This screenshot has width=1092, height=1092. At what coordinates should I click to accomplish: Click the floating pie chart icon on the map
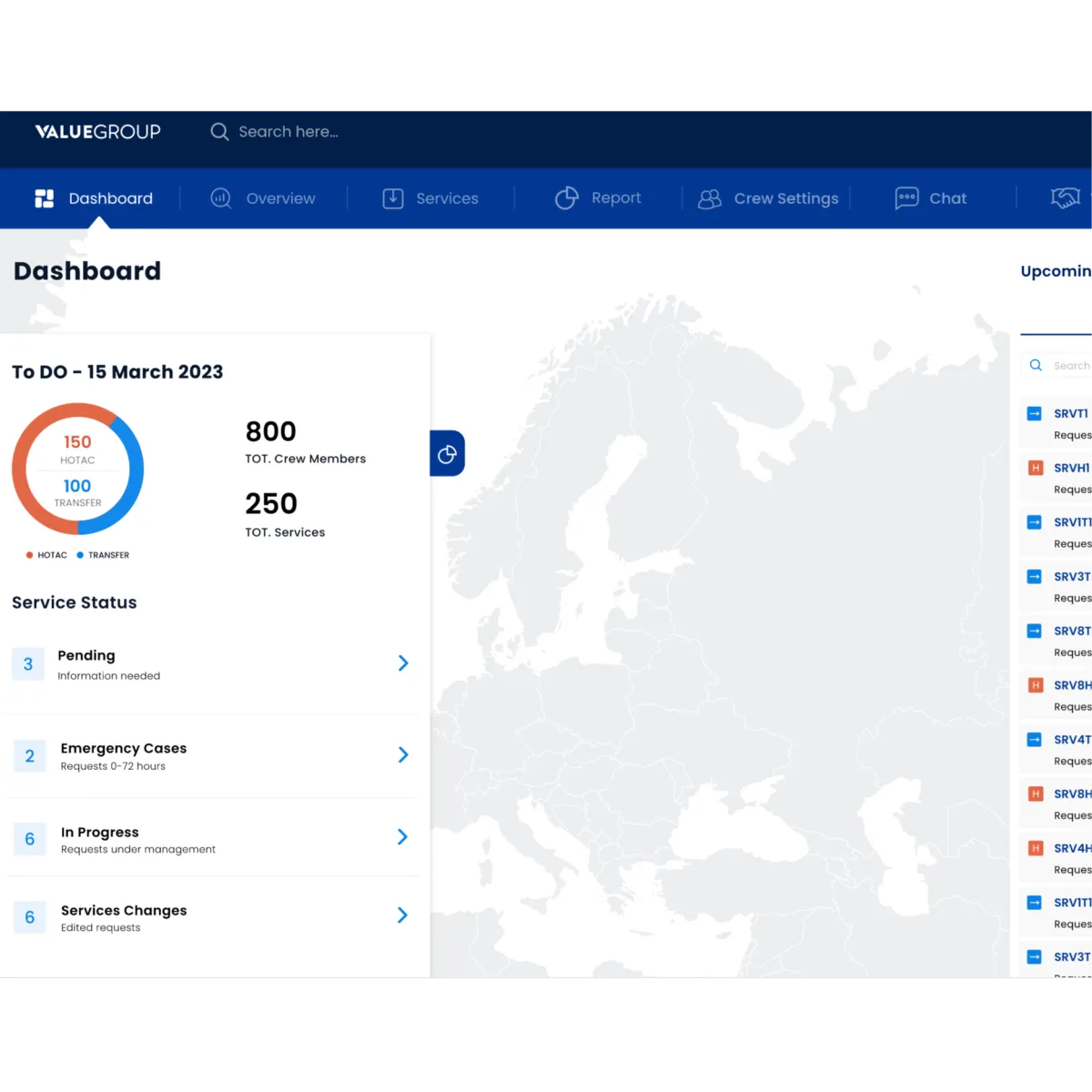[447, 453]
